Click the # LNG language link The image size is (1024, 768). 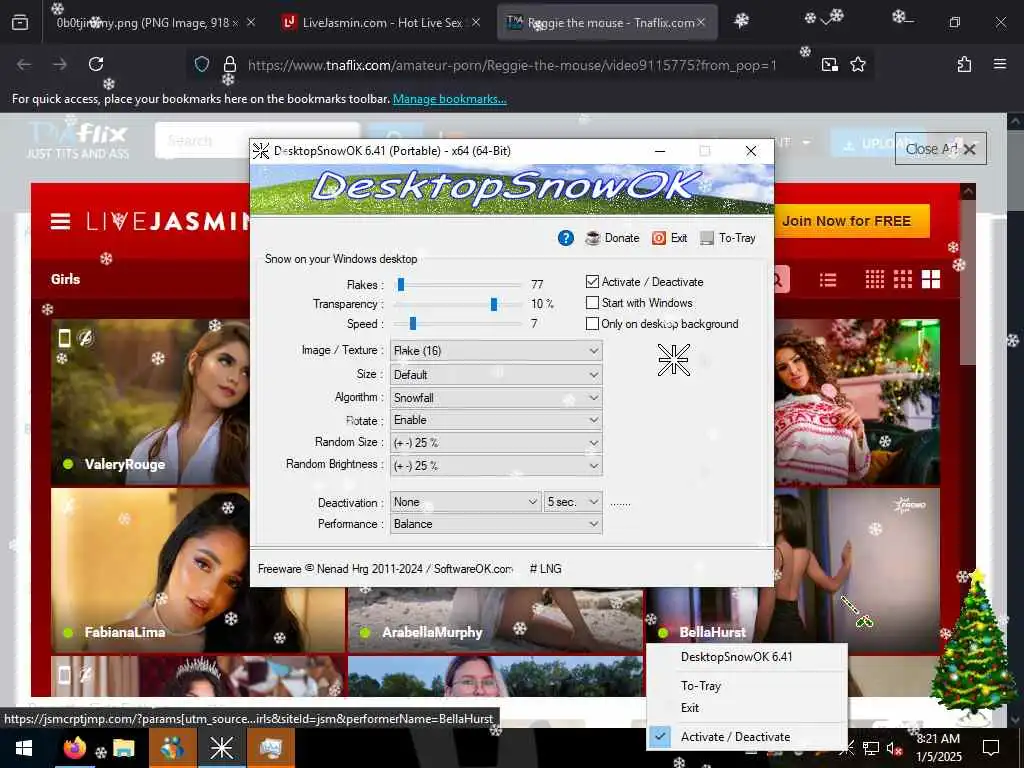pos(545,569)
